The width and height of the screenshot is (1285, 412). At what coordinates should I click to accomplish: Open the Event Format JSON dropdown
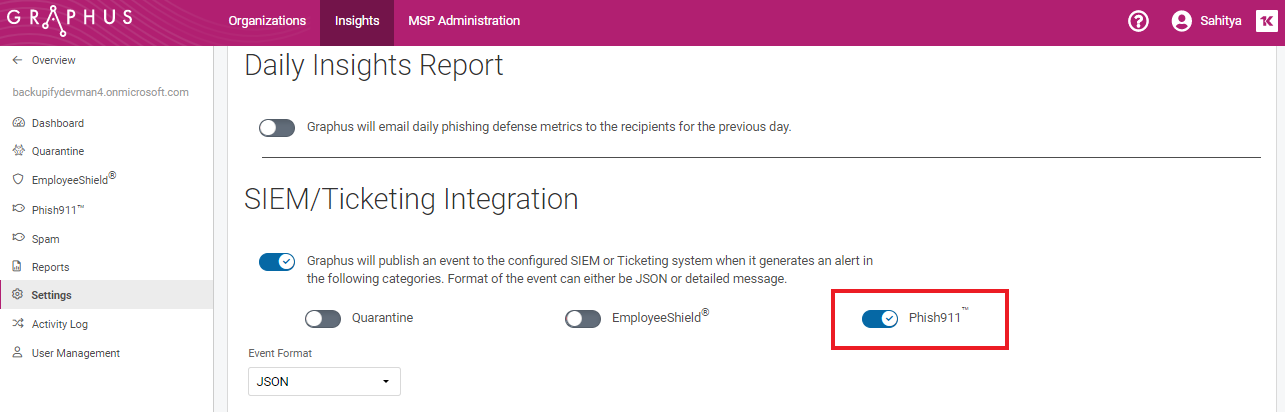point(324,382)
